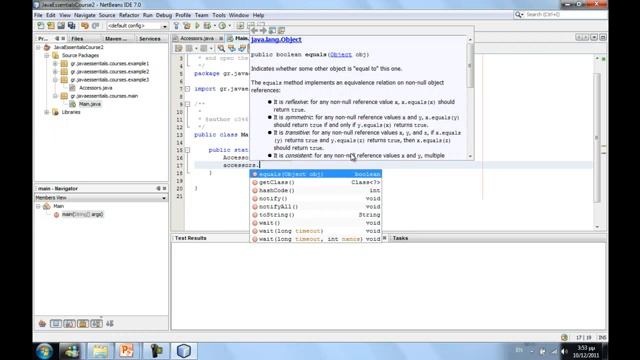Click the editor vertical scrollbar
Viewport: 640px width, 360px height.
pos(597,138)
